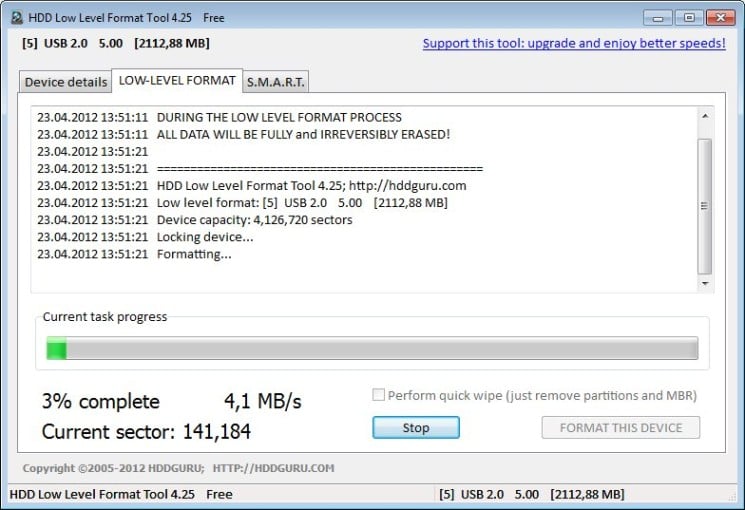
Task: Click the '3% complete' status text
Action: click(x=101, y=402)
